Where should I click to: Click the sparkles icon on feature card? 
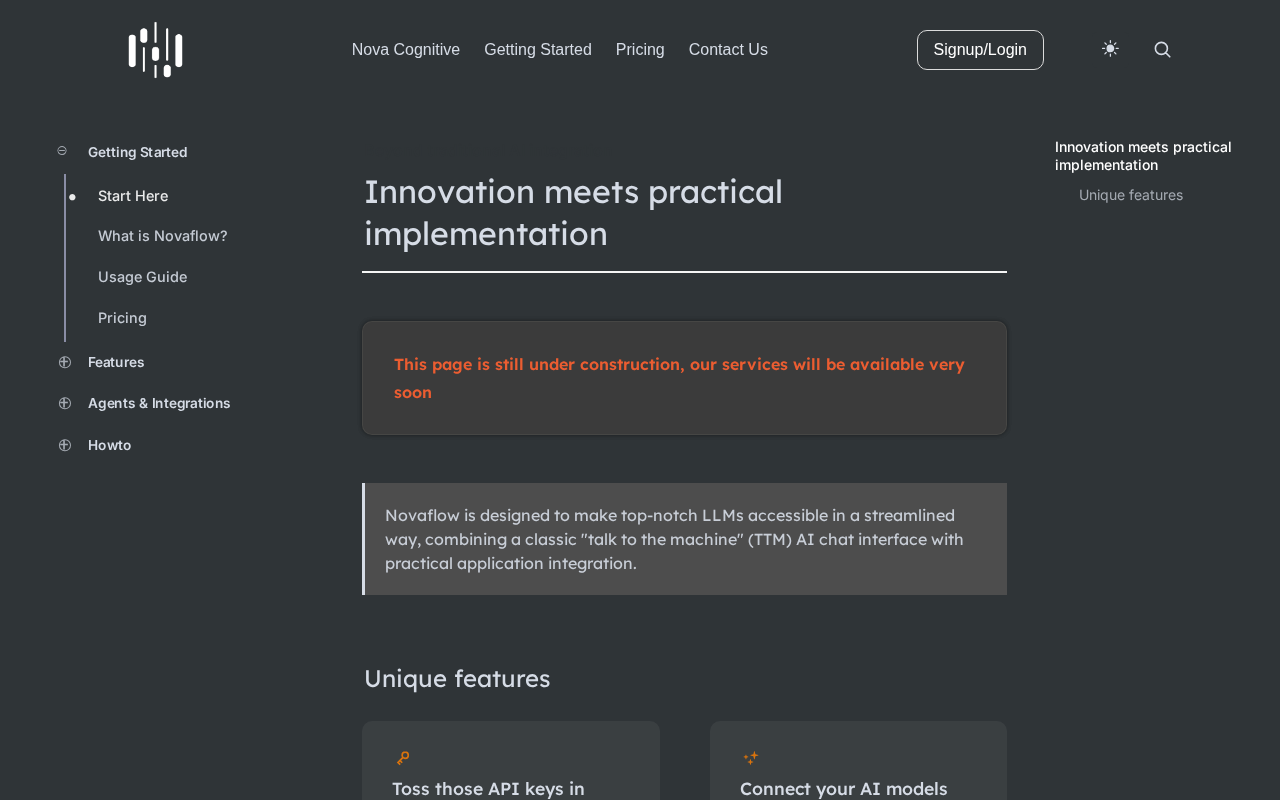tap(751, 758)
